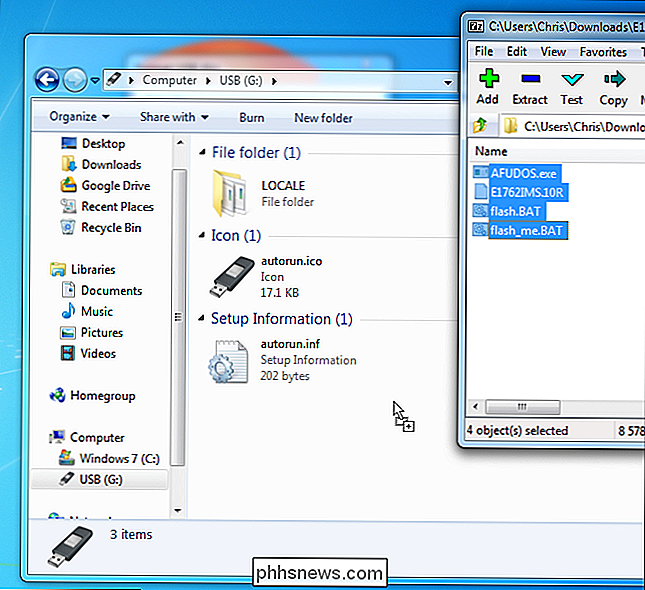Click the Extract icon in 7-Zip
Screen dimensions: 645x590
click(x=530, y=78)
